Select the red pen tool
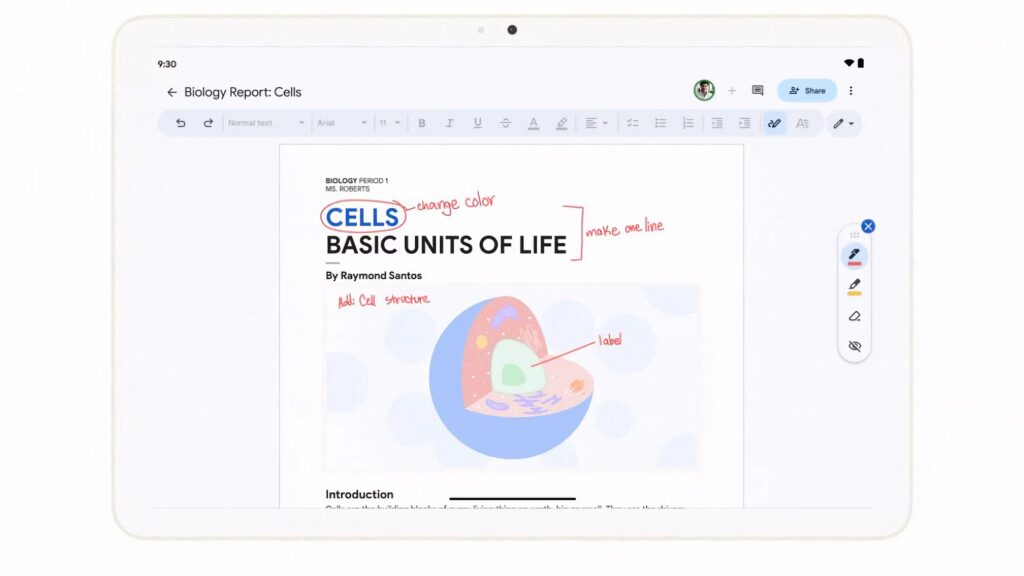This screenshot has height=576, width=1024. [x=854, y=255]
